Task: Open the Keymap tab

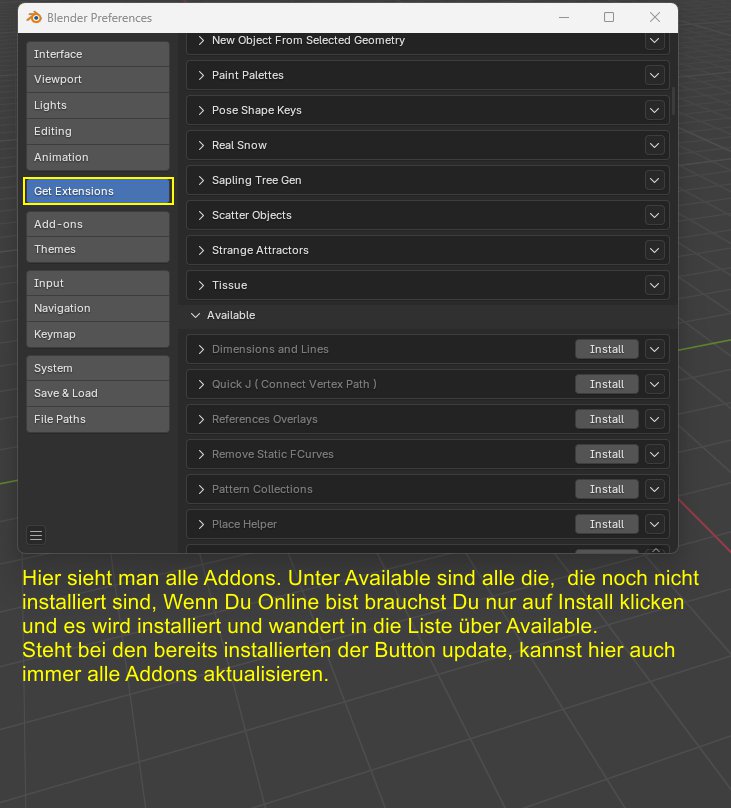Action: point(98,334)
